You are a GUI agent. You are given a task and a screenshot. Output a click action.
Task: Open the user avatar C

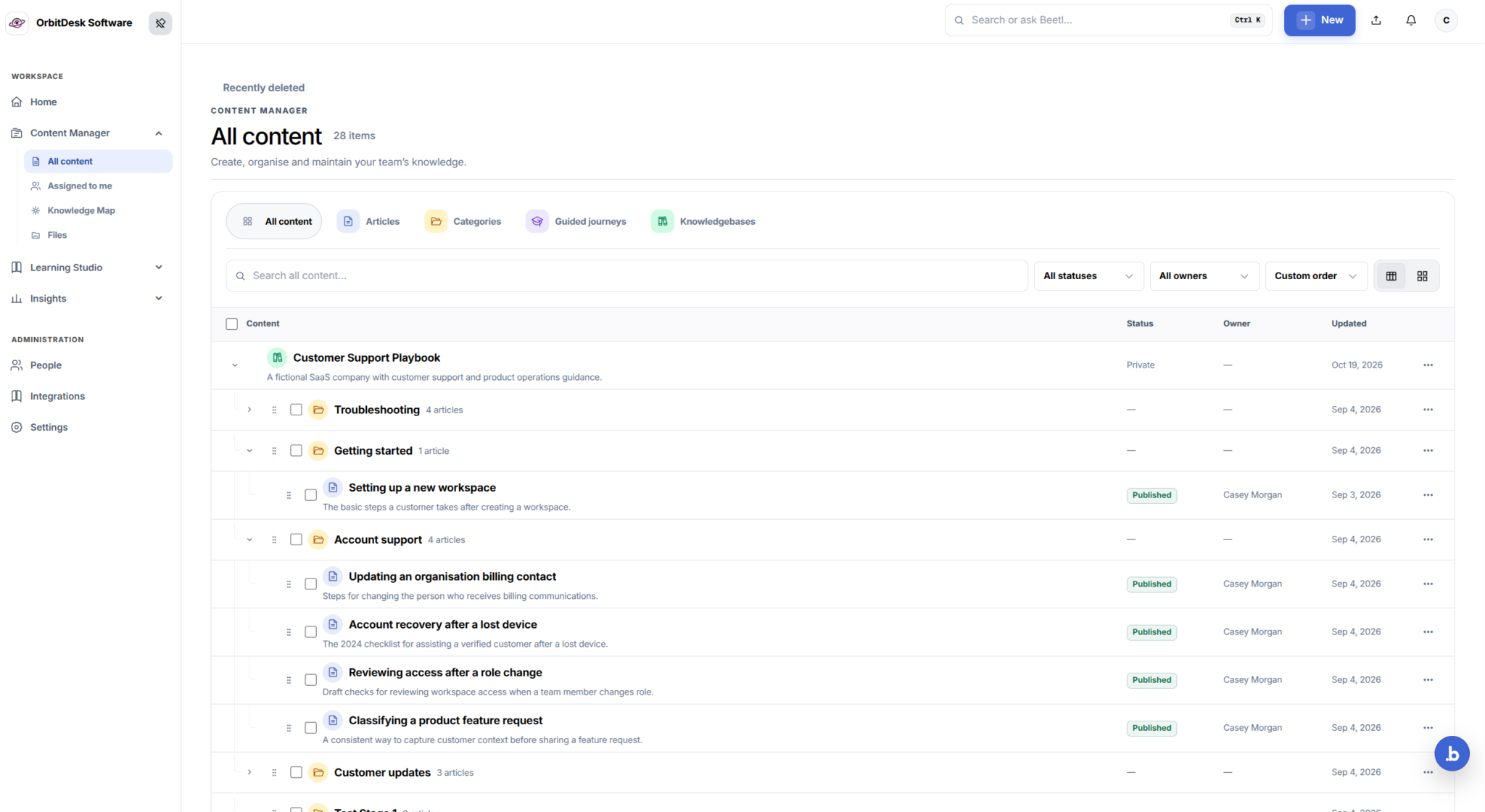[x=1446, y=20]
